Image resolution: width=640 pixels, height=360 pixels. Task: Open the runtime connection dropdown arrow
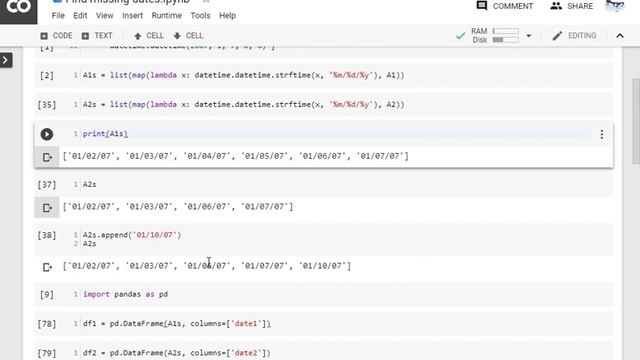coord(529,36)
